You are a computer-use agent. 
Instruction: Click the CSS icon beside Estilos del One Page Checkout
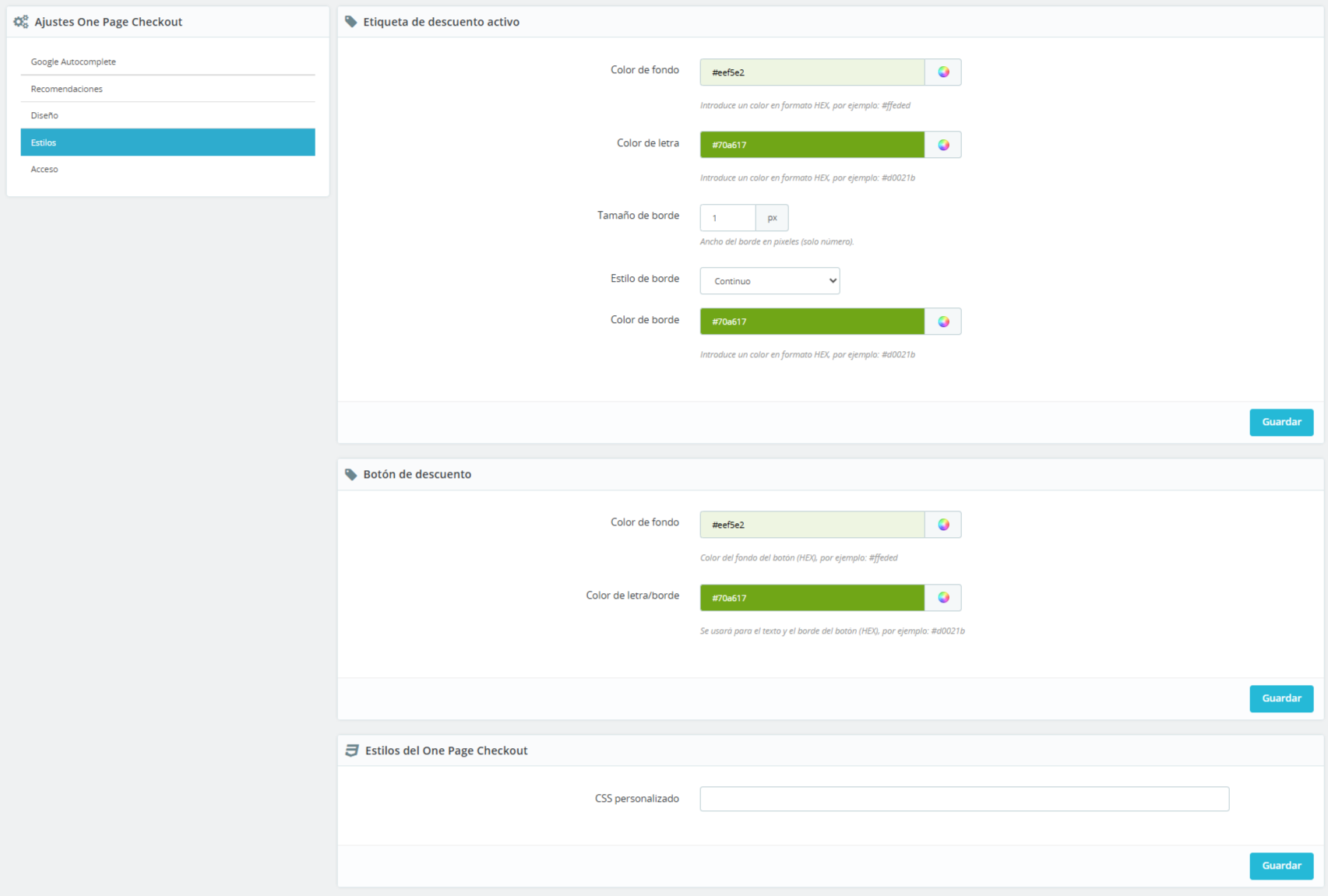click(352, 750)
